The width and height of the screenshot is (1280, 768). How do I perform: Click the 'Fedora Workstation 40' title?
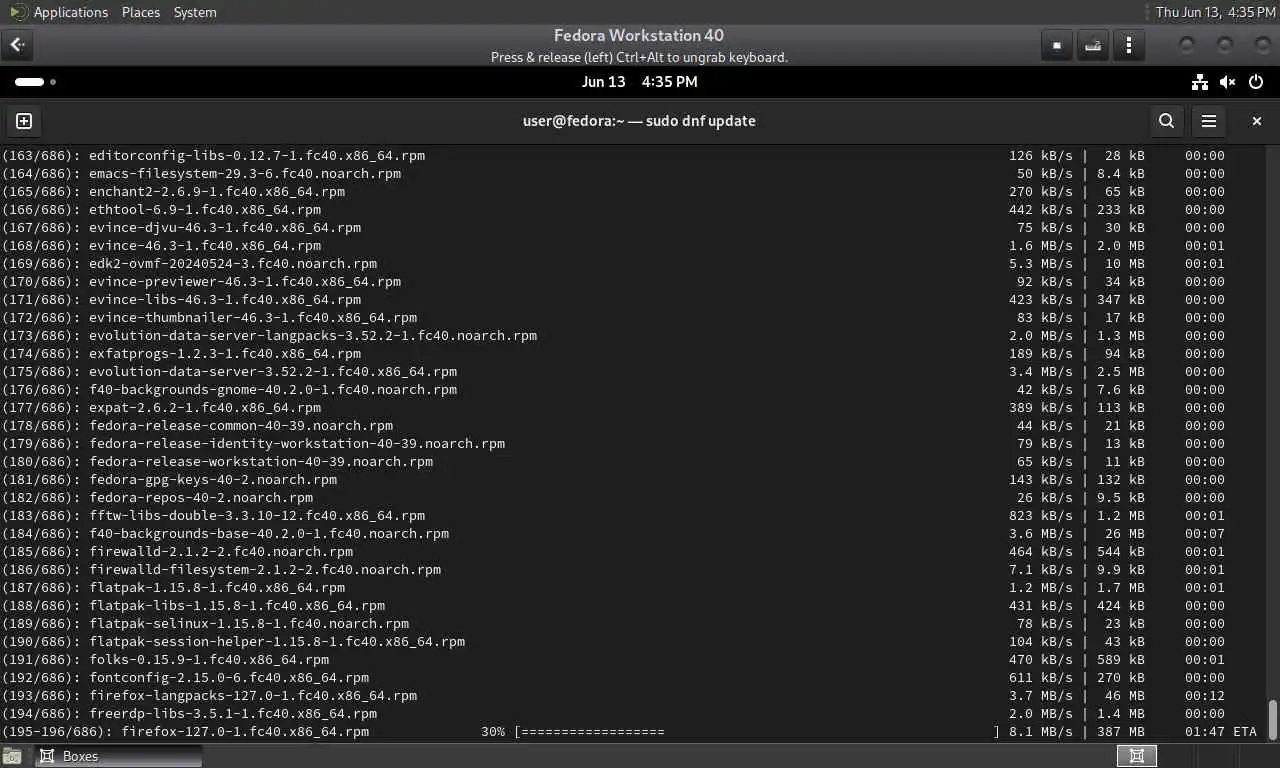(x=639, y=36)
